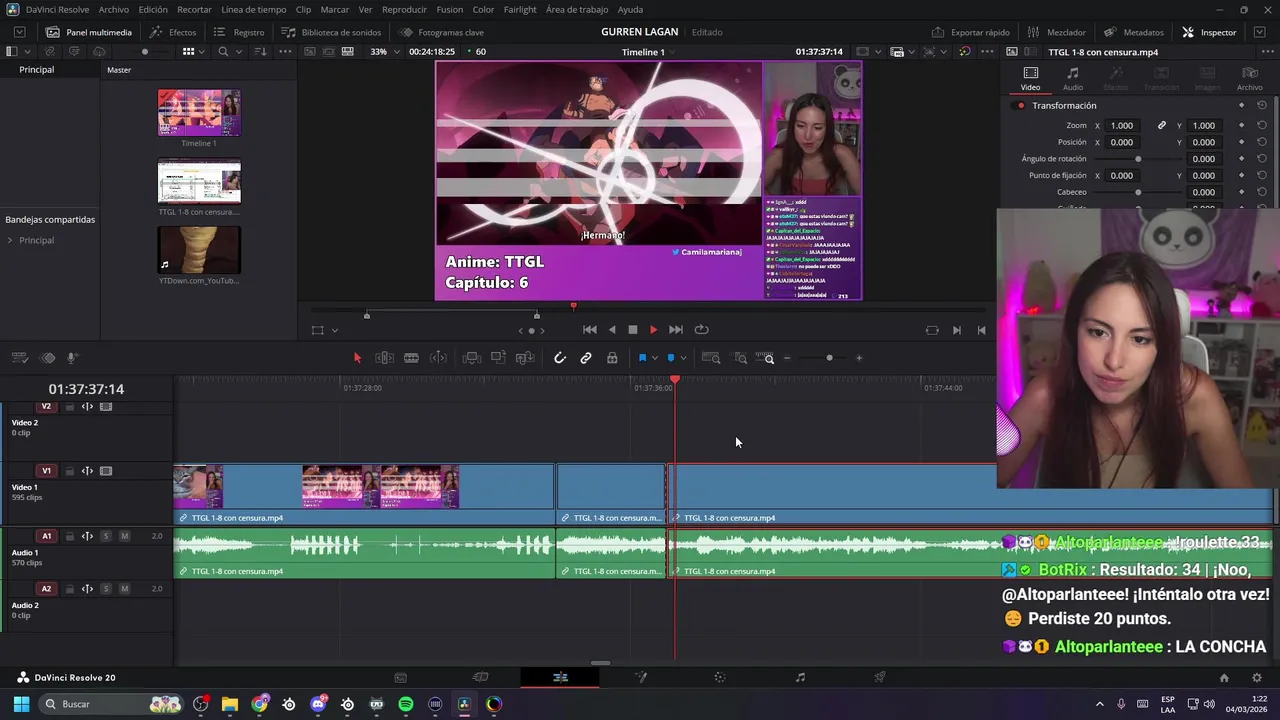Open the Mezclador panel
1280x720 pixels.
click(x=1058, y=32)
